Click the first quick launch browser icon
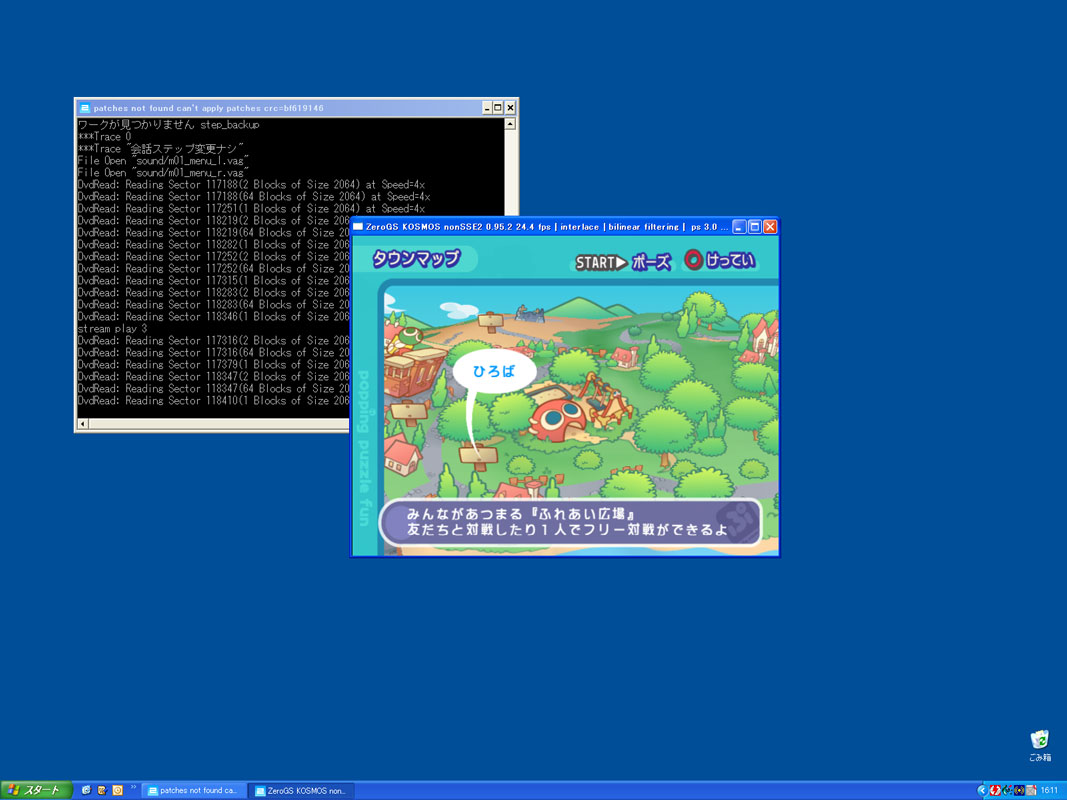This screenshot has height=800, width=1067. click(x=86, y=790)
